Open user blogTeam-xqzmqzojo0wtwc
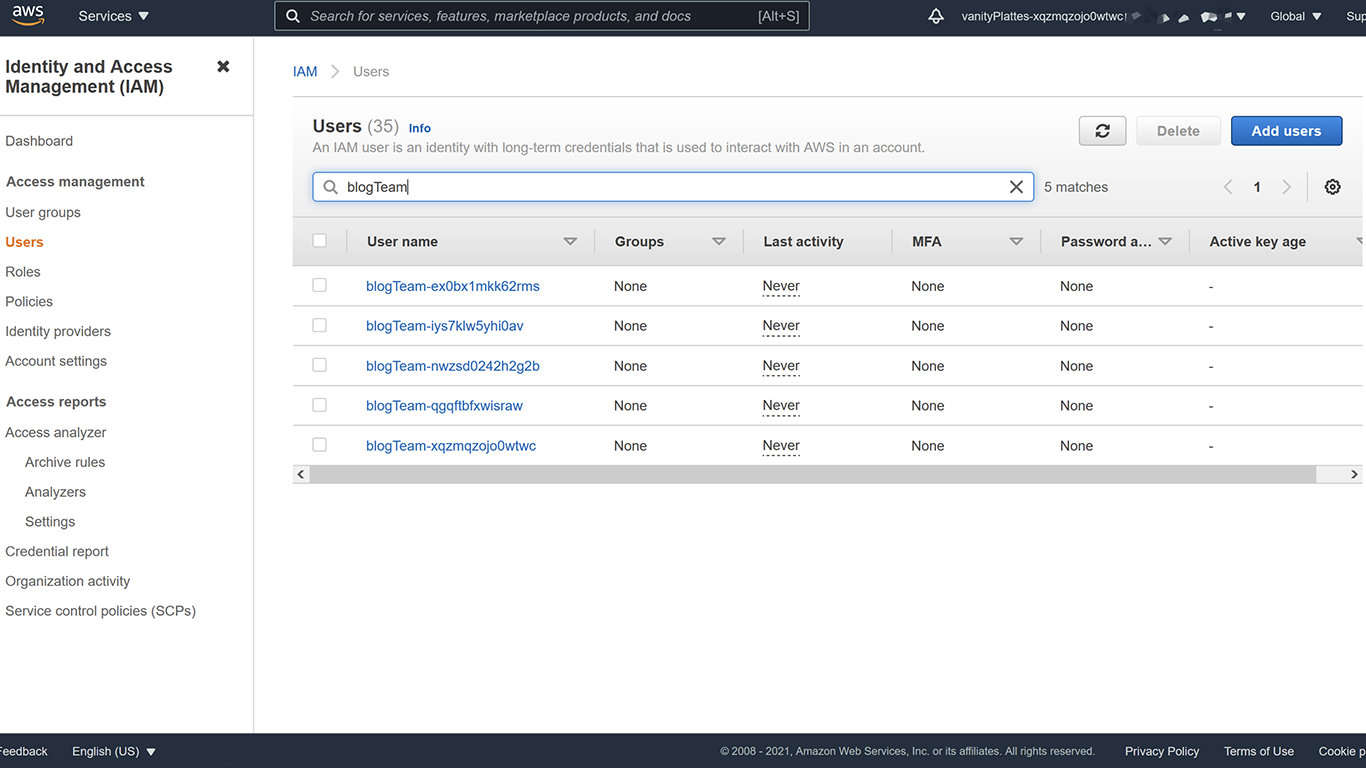The width and height of the screenshot is (1366, 768). 451,446
